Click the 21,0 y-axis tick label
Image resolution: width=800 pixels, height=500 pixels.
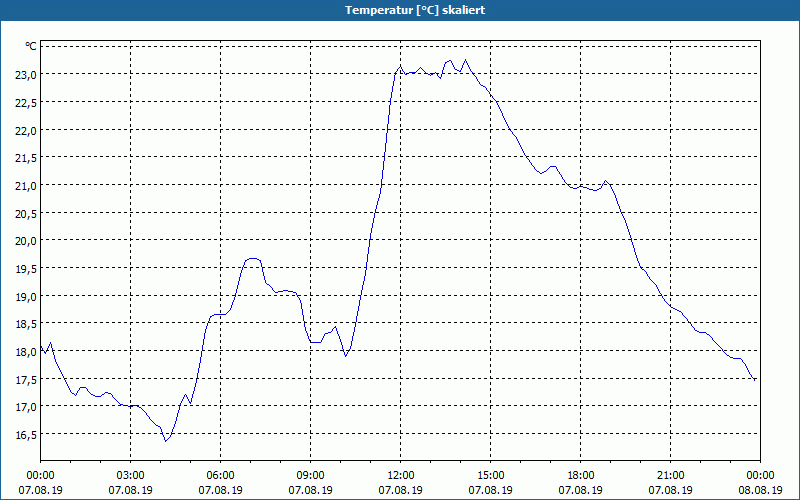click(24, 185)
